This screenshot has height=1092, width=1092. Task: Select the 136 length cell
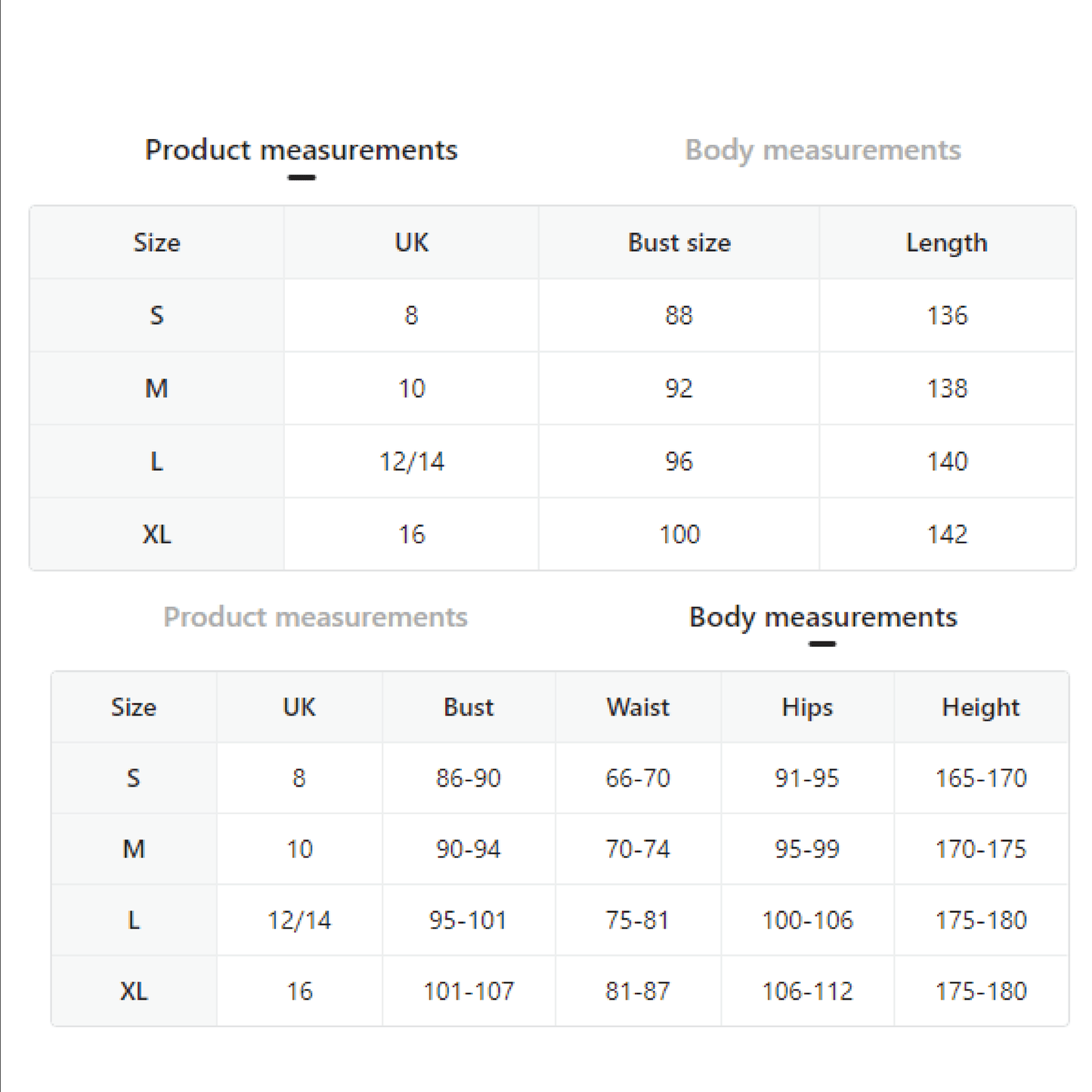tap(947, 315)
